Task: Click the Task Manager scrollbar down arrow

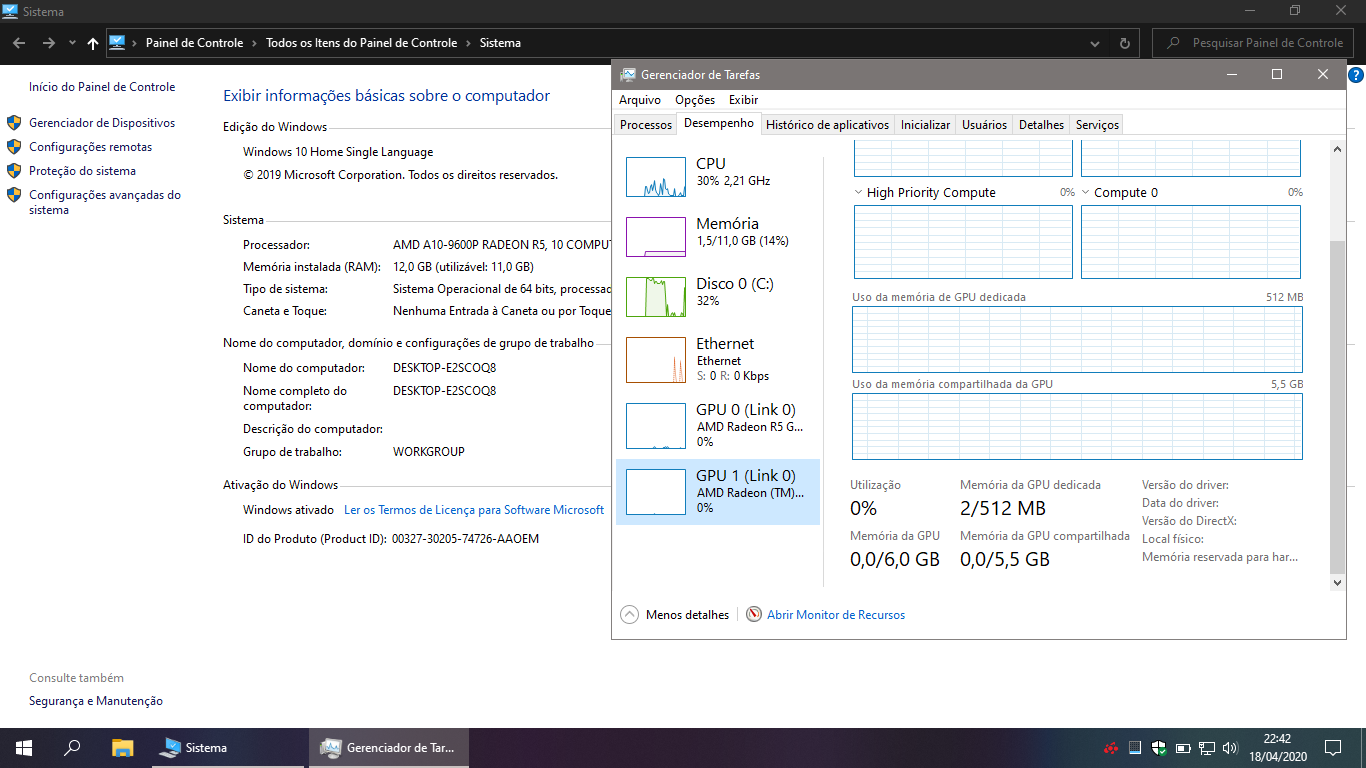Action: [x=1338, y=581]
